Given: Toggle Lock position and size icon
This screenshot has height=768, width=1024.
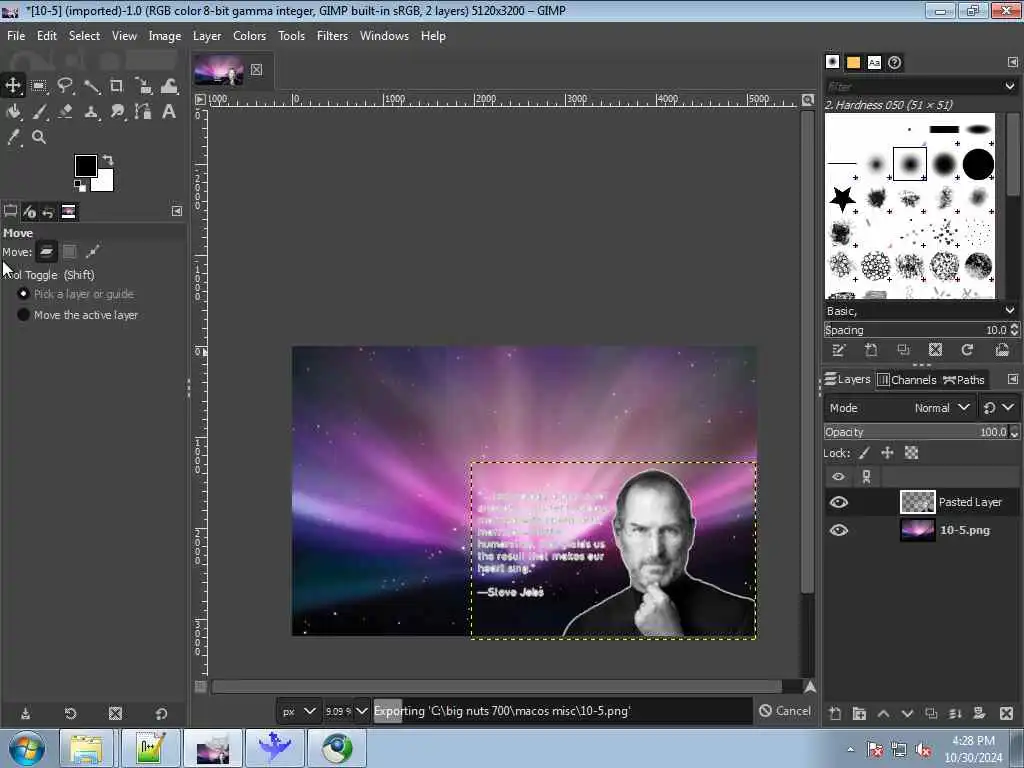Looking at the screenshot, I should coord(888,453).
